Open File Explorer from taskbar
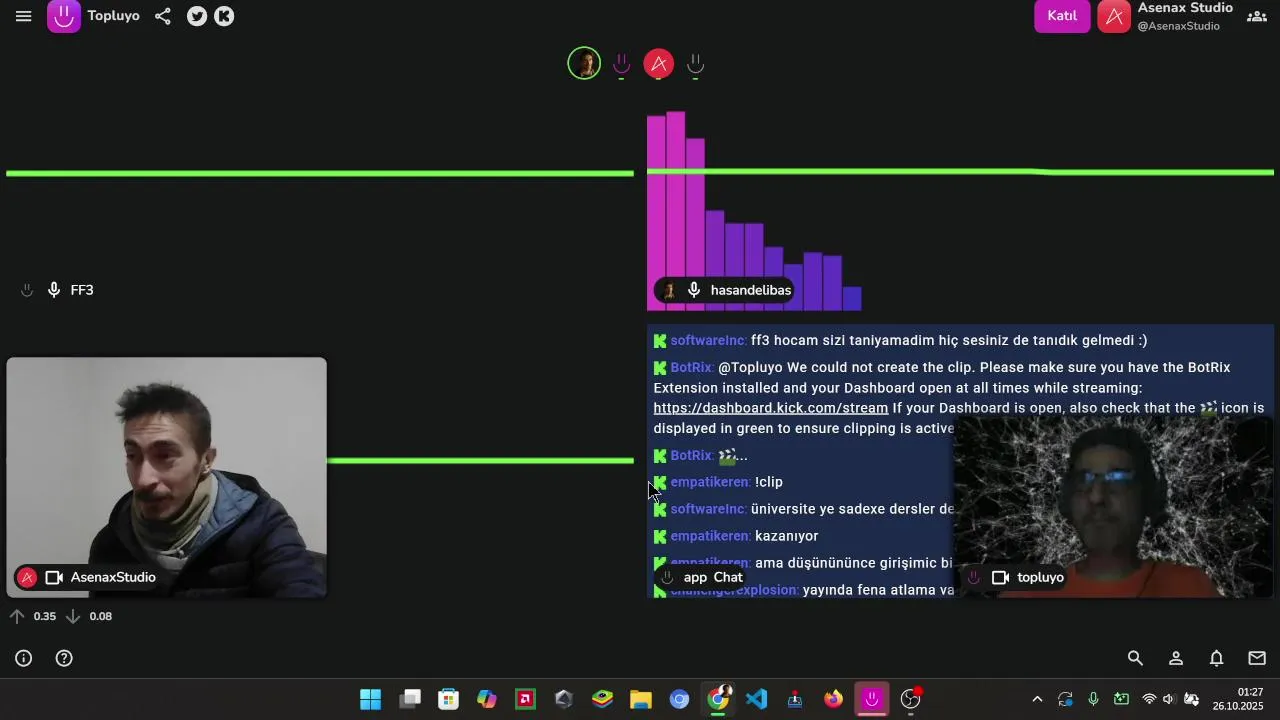The width and height of the screenshot is (1280, 720). coord(641,699)
